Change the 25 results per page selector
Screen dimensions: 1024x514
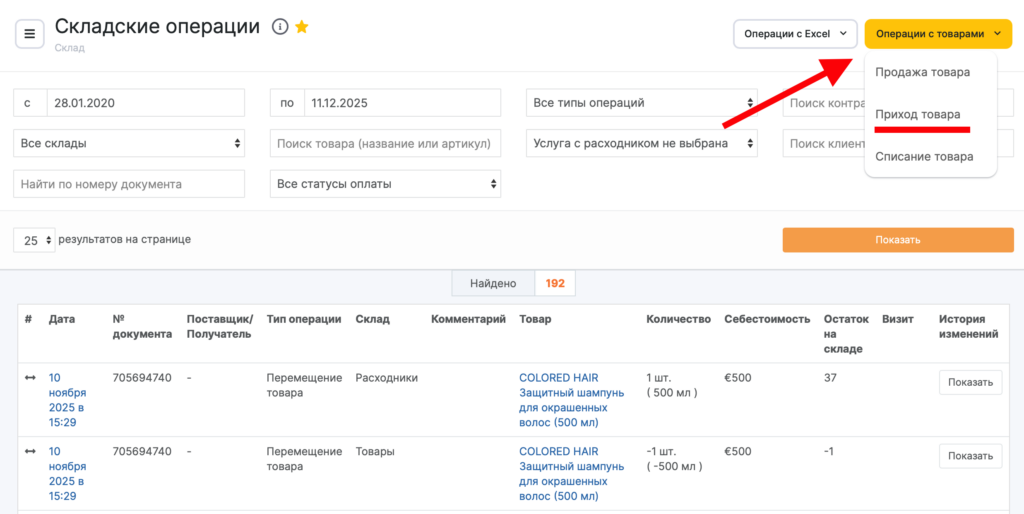click(34, 240)
